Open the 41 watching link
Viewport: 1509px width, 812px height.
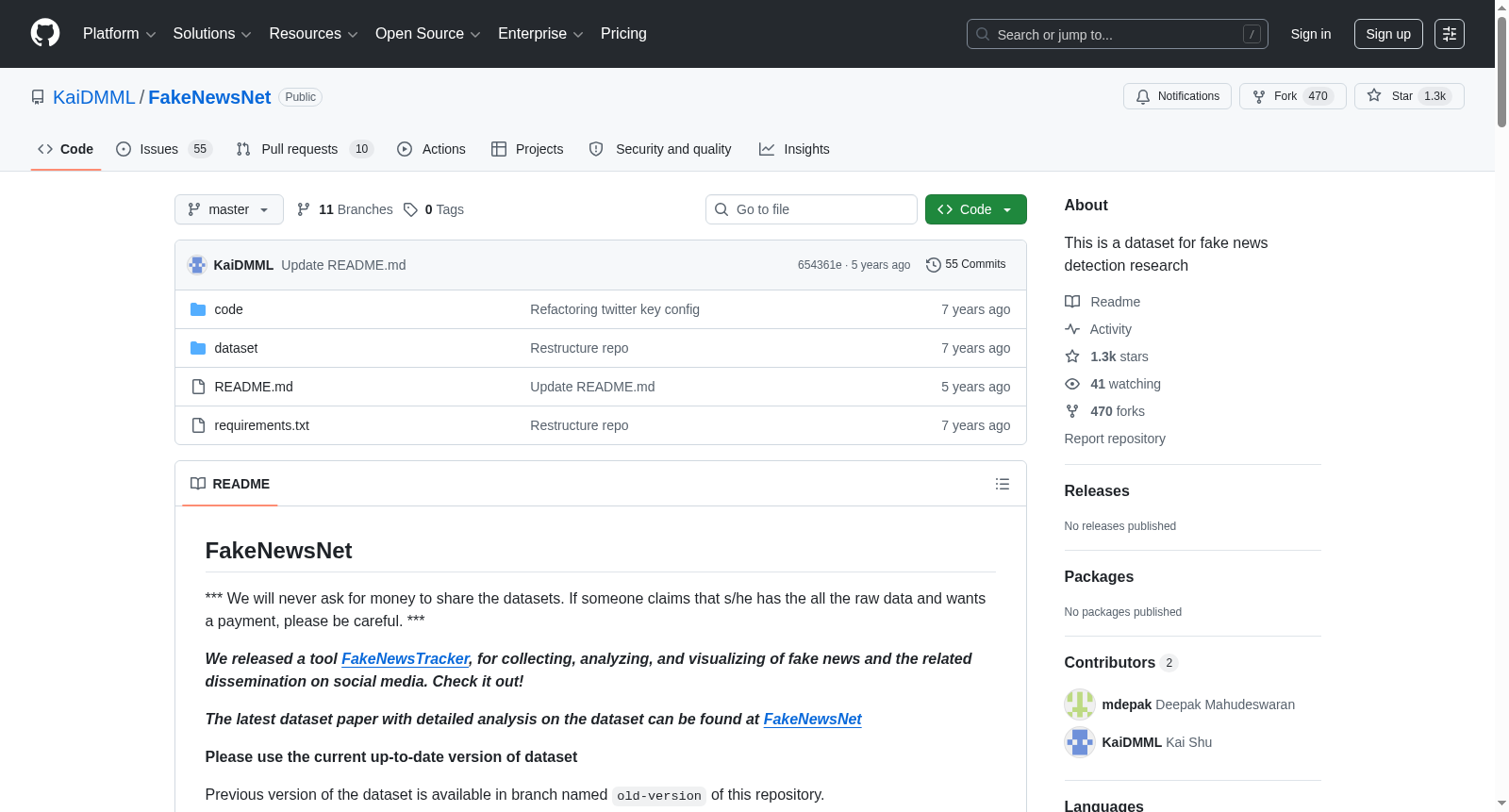coord(1113,384)
